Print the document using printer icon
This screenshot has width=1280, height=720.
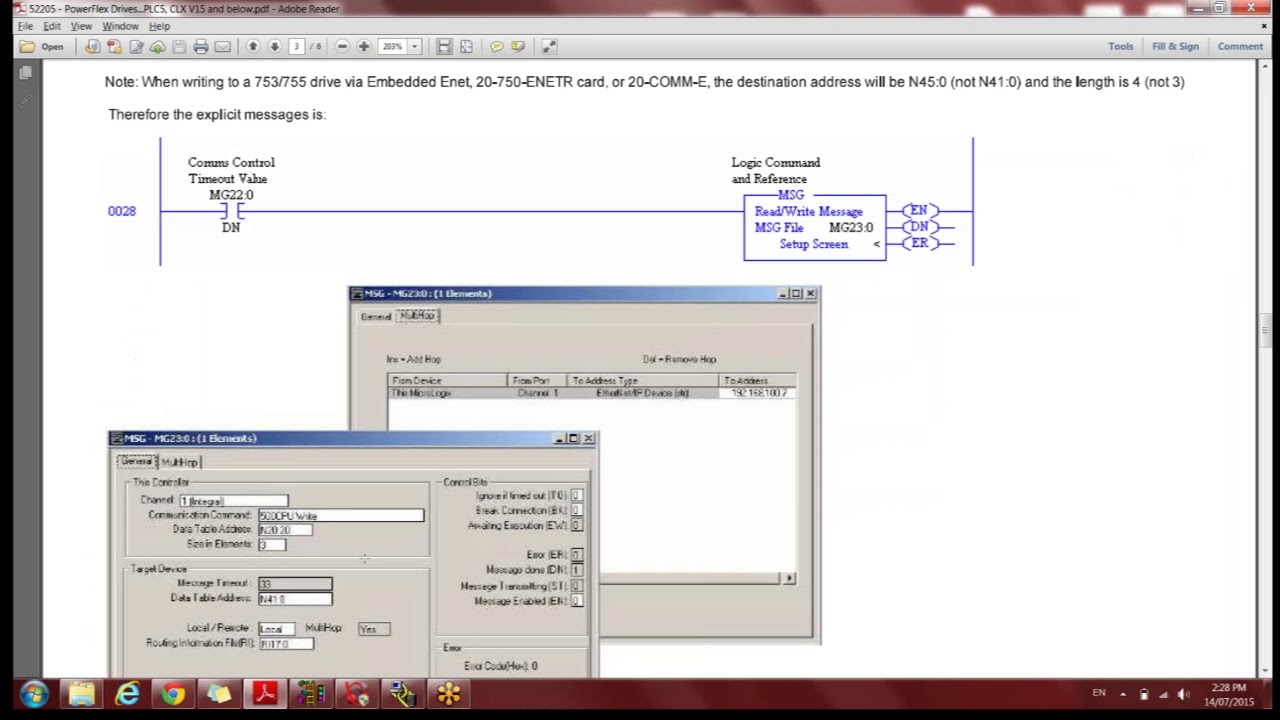tap(201, 46)
